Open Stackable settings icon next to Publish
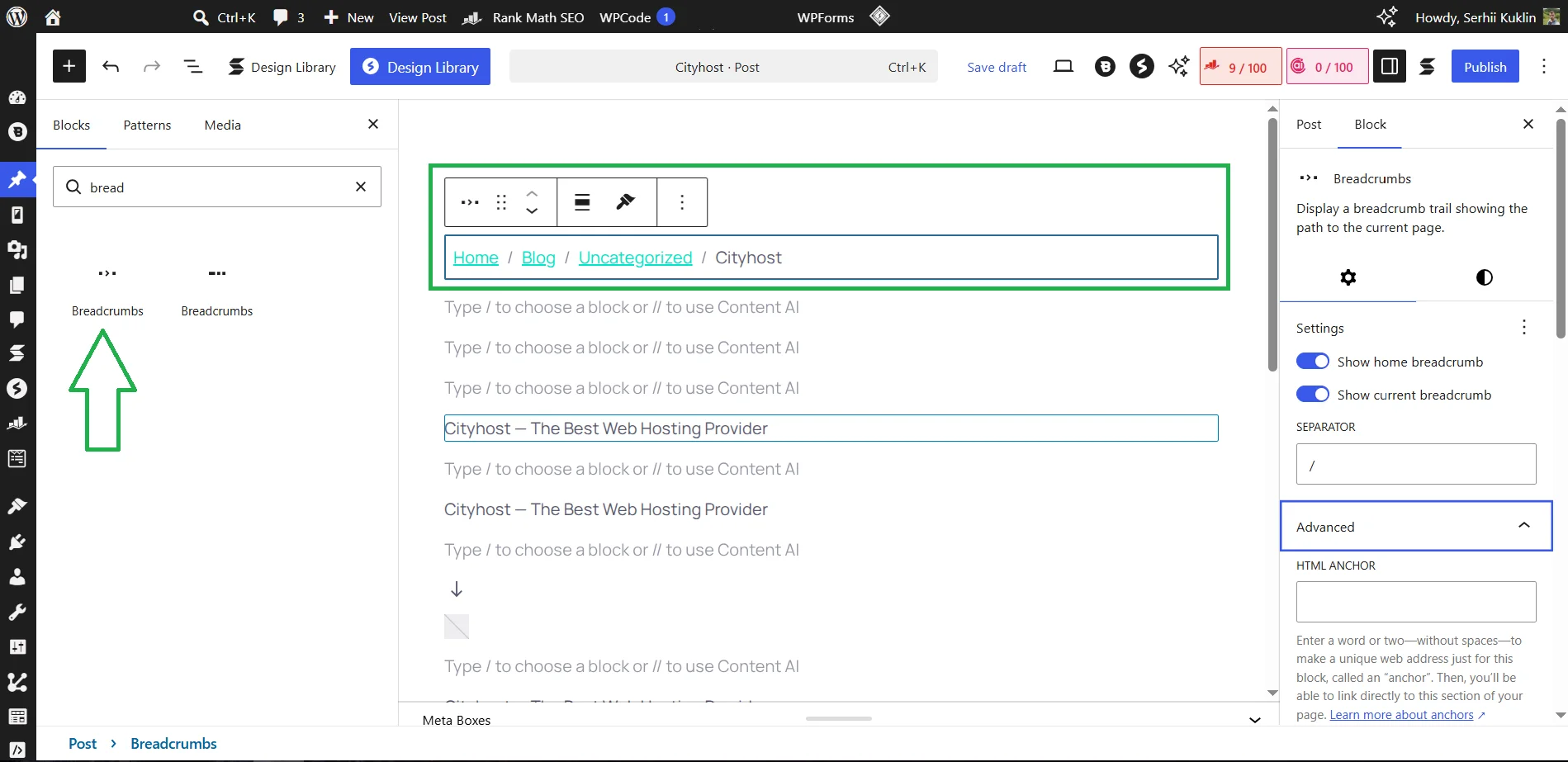Viewport: 1568px width, 762px height. point(1428,66)
